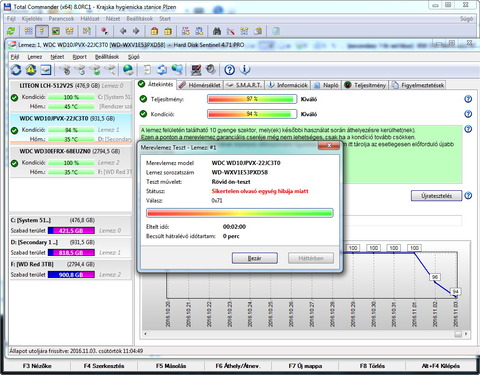Click the gray speaker icon in Hard Disk Sentinel toolbar

click(x=210, y=70)
